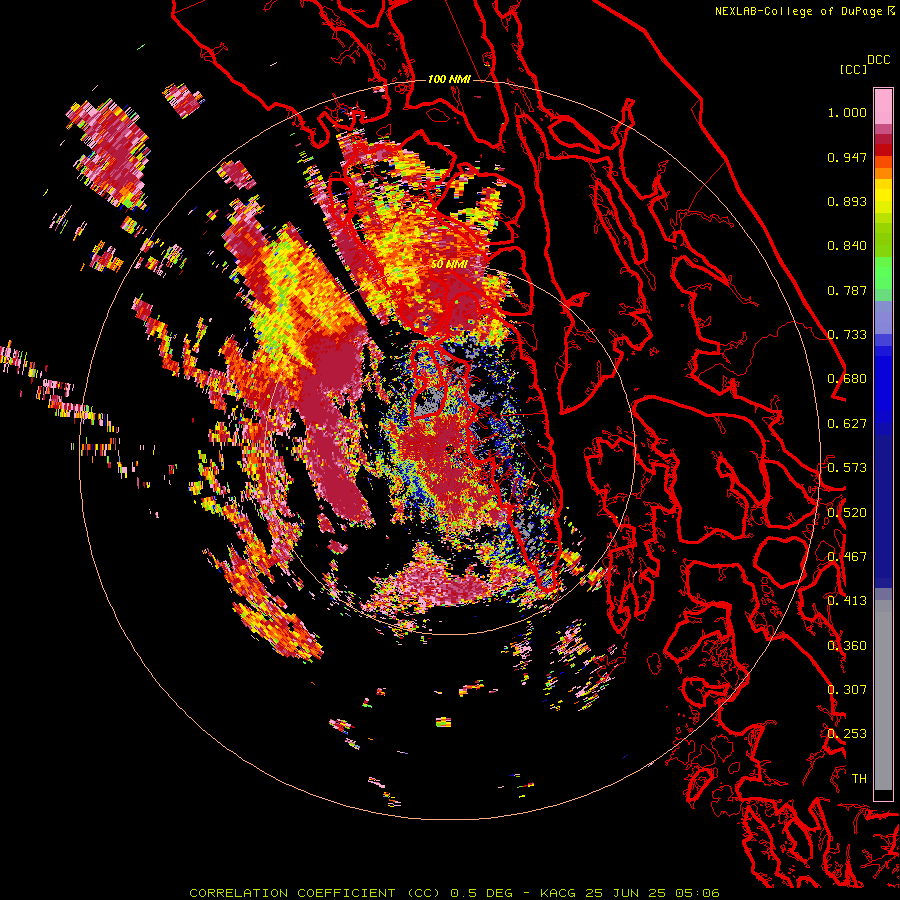Viewport: 900px width, 900px height.
Task: Click the Correlation Coefficient caption at bottom
Action: coord(454,893)
